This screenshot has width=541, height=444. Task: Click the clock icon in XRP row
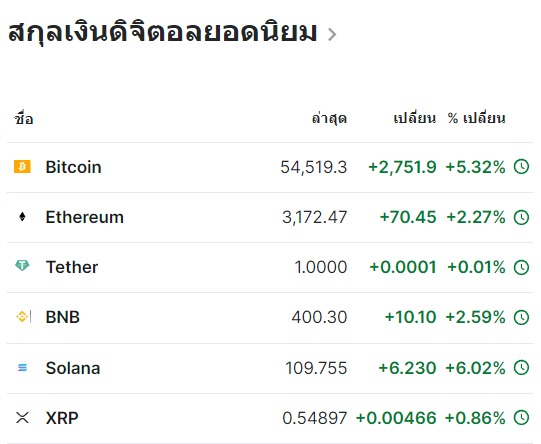tap(521, 418)
